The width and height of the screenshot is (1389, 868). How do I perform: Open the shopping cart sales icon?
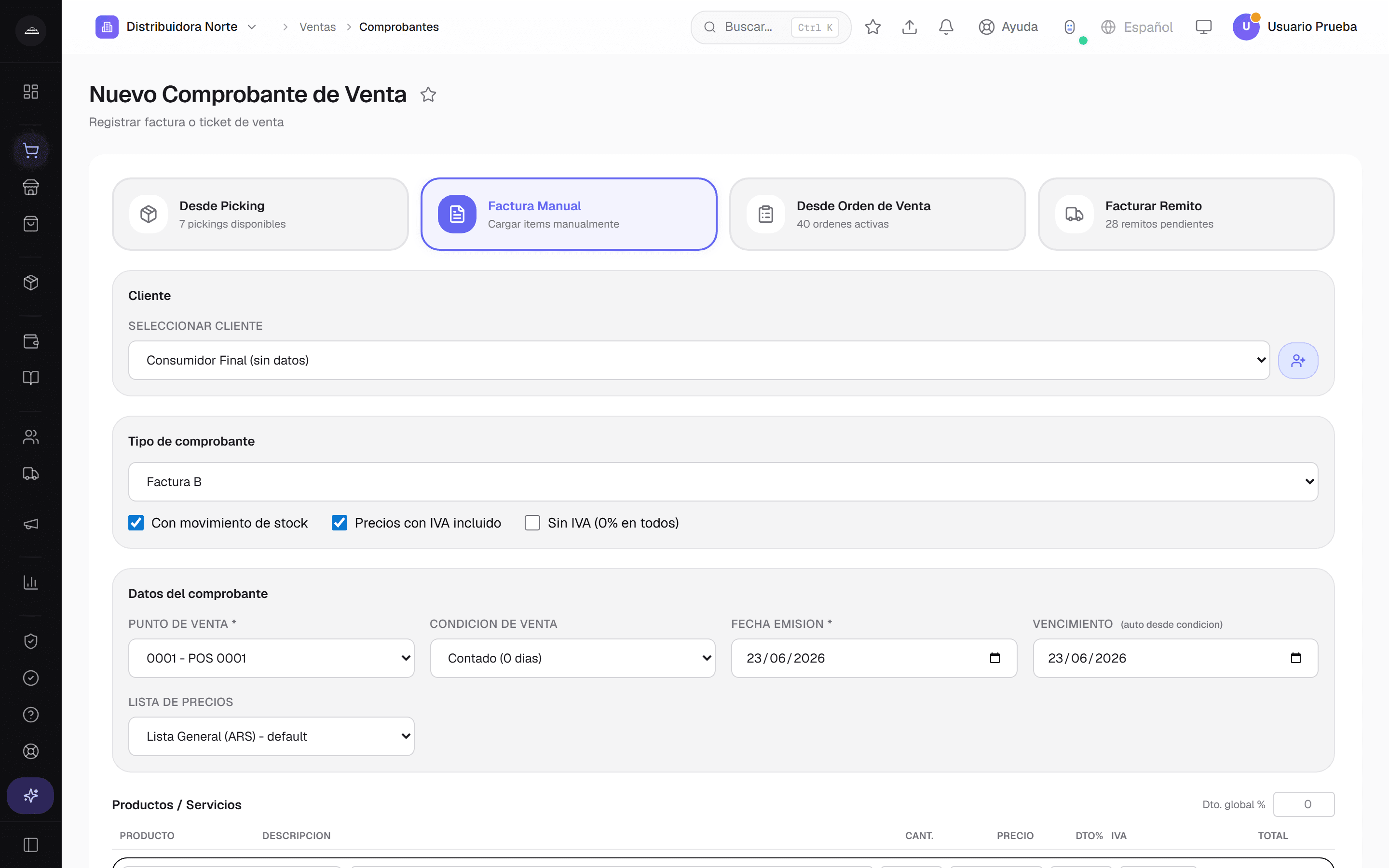click(30, 150)
